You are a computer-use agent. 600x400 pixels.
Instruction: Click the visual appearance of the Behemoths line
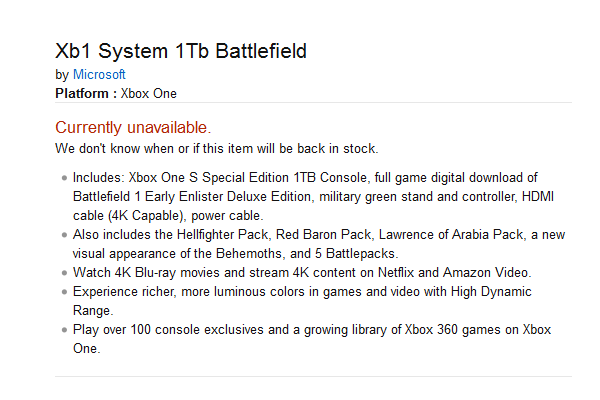point(235,253)
